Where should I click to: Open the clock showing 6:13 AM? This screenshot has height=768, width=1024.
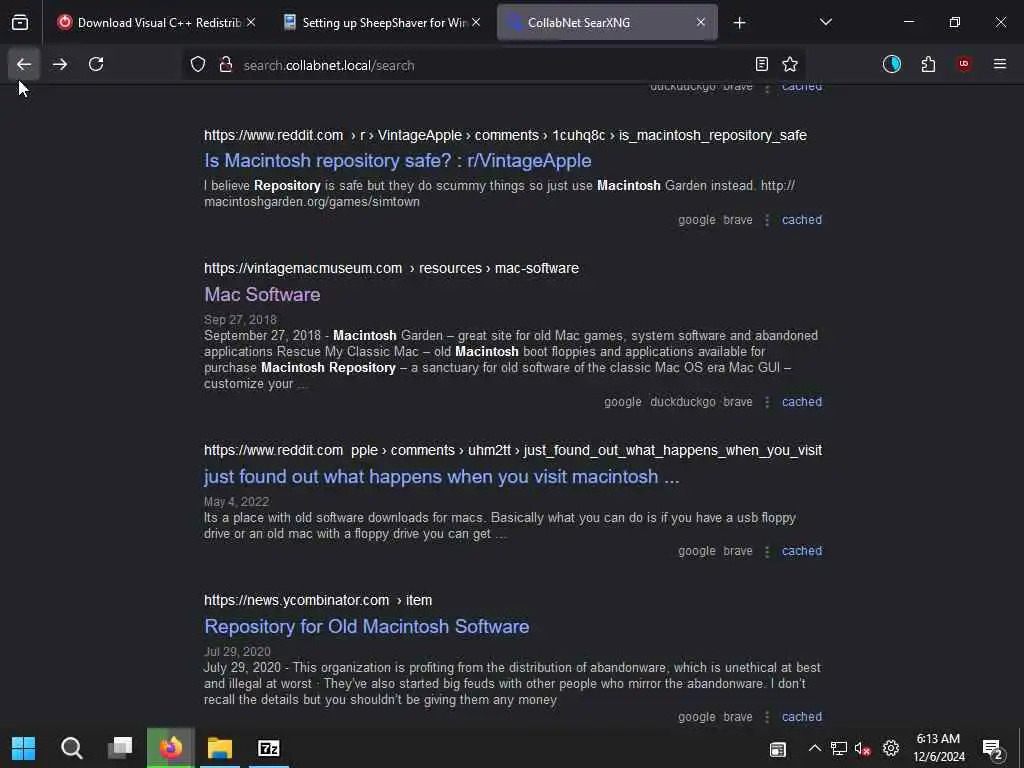(x=938, y=748)
